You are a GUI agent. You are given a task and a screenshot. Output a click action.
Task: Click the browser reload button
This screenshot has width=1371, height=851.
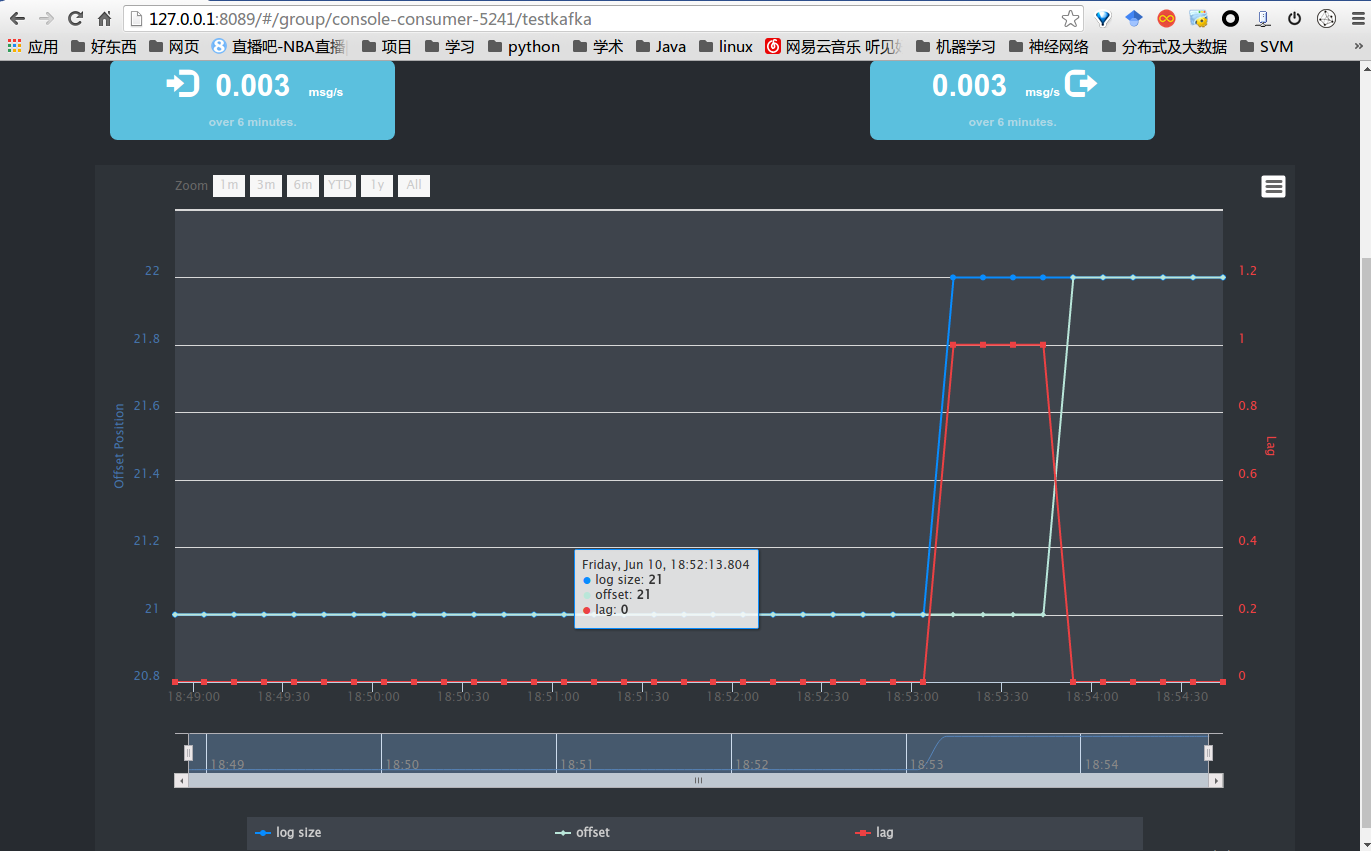(75, 18)
